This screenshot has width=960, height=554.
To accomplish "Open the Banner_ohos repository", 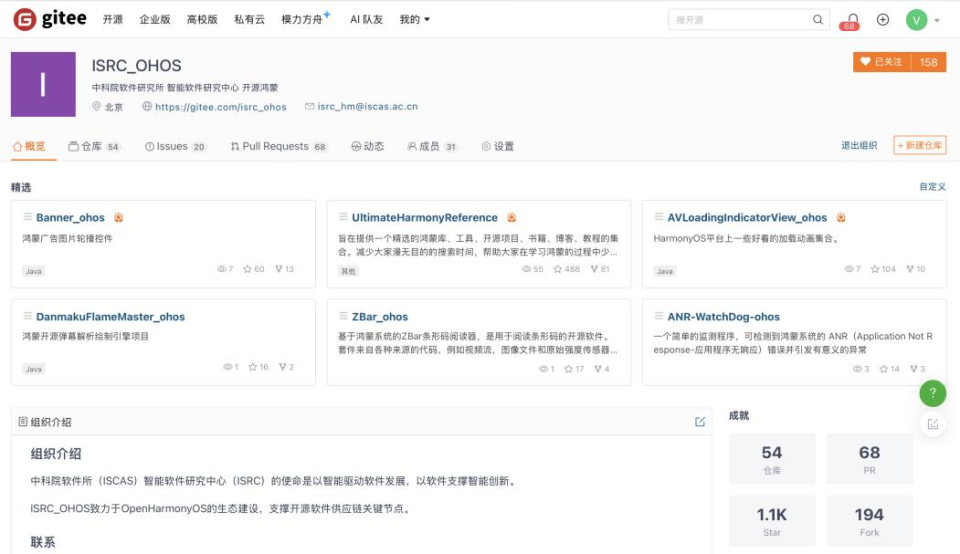I will pos(70,217).
